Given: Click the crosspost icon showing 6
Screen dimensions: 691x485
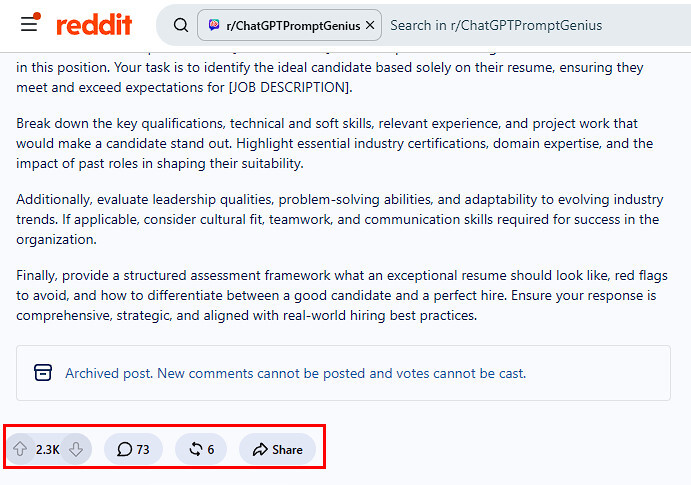Looking at the screenshot, I should pos(201,449).
